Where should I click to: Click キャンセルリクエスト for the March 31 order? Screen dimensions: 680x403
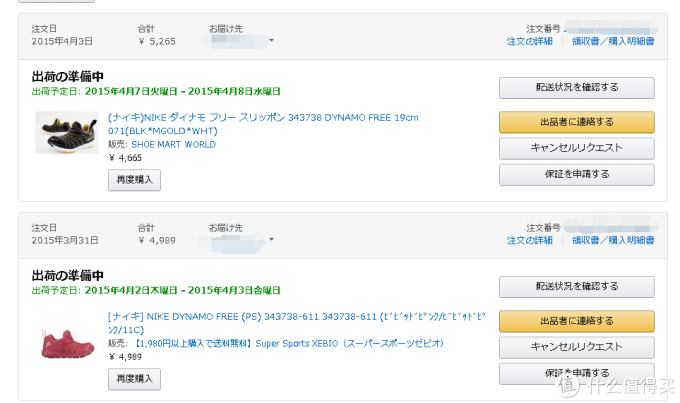pyautogui.click(x=577, y=347)
